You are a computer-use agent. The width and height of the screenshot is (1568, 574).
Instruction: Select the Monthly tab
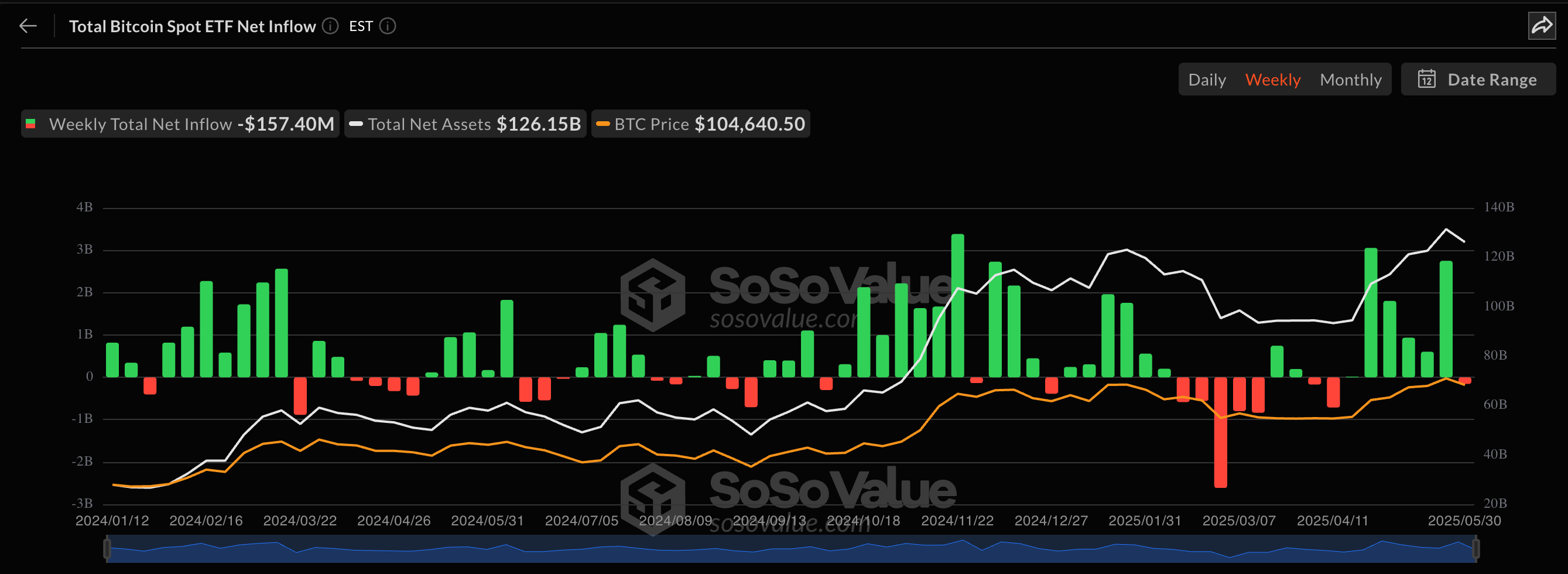point(1350,80)
